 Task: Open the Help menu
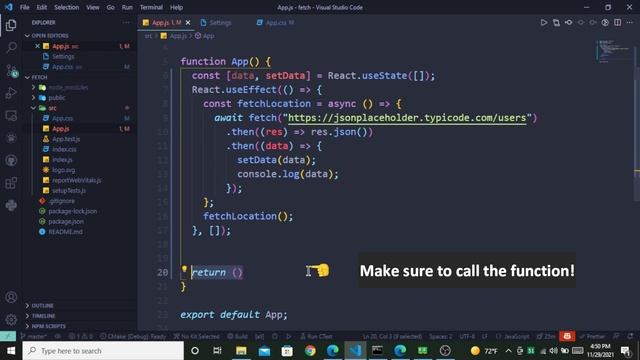(x=176, y=7)
